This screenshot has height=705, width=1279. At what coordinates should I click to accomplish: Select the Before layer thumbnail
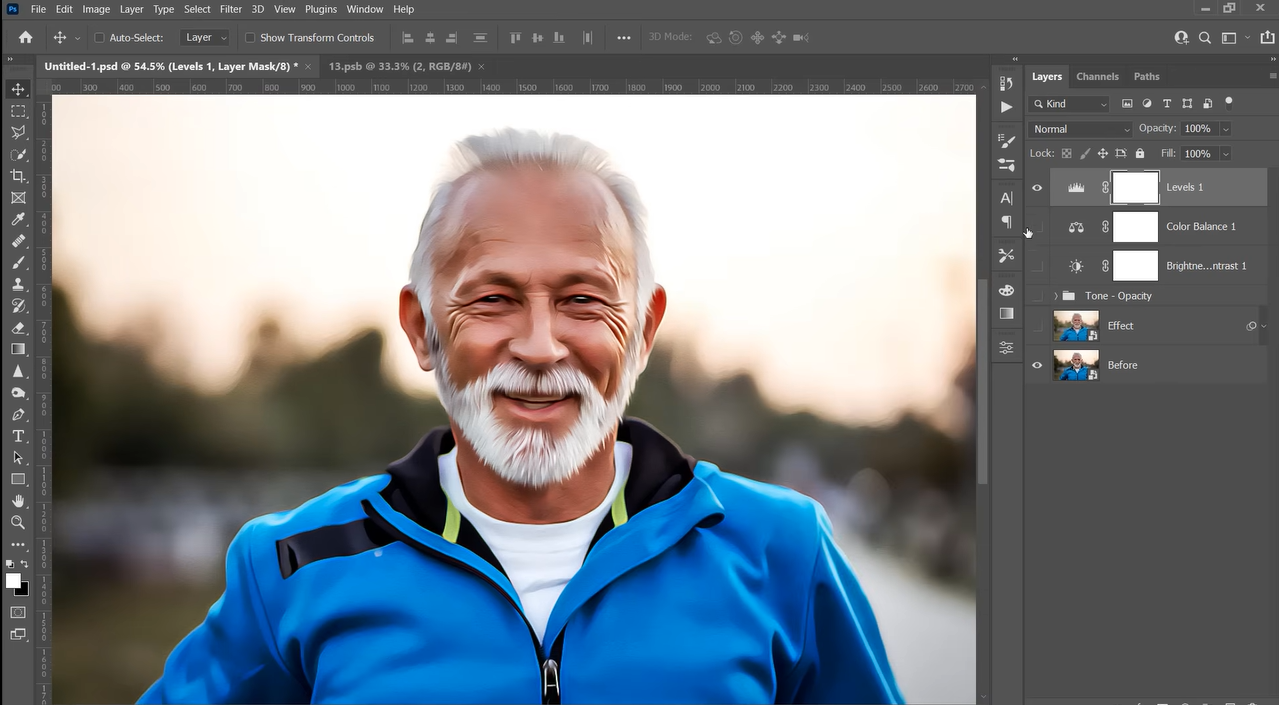pos(1076,365)
